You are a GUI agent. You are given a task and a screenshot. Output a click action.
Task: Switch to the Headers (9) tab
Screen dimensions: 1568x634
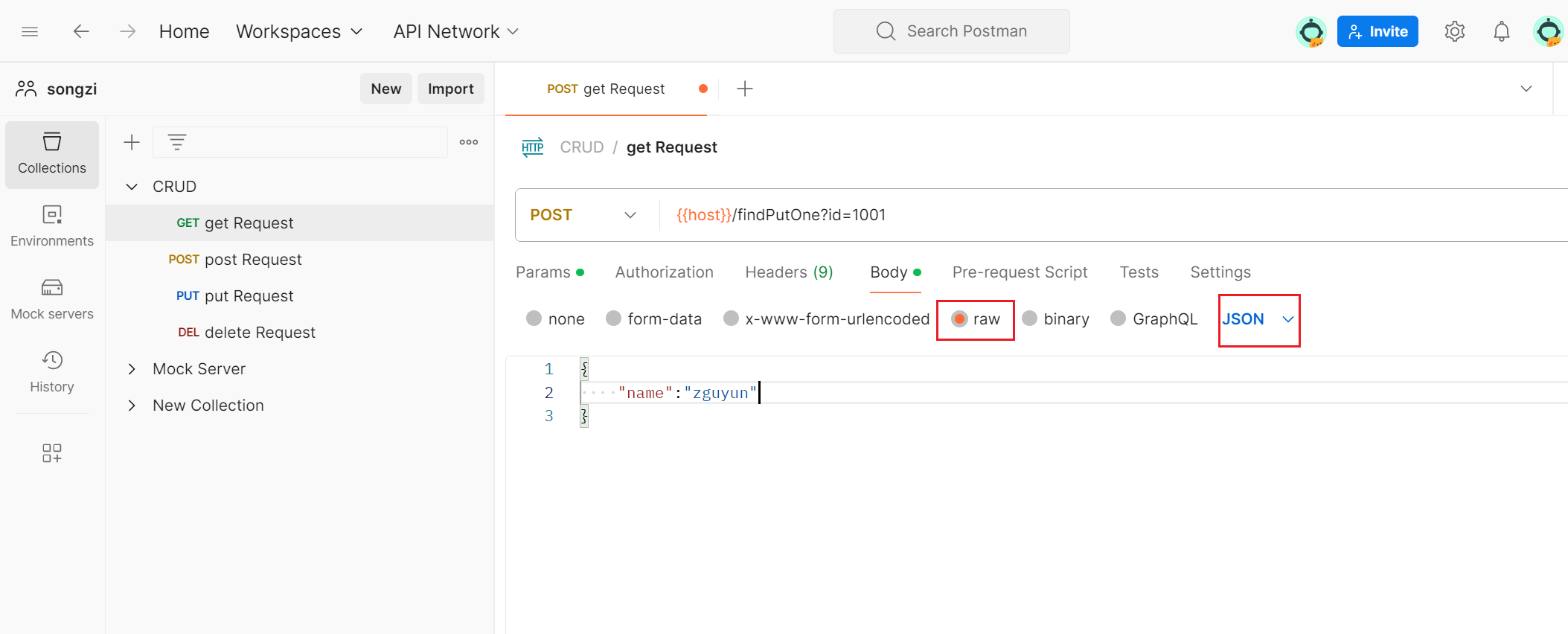coord(789,272)
